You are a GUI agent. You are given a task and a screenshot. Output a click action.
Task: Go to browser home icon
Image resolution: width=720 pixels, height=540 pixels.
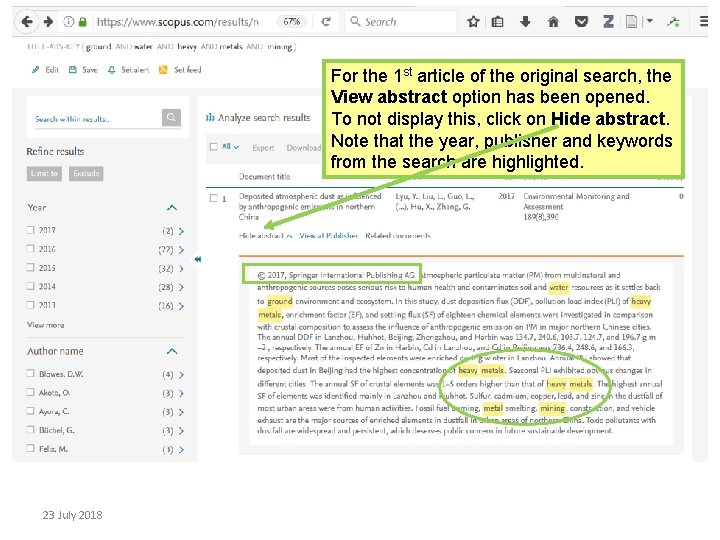pyautogui.click(x=553, y=22)
